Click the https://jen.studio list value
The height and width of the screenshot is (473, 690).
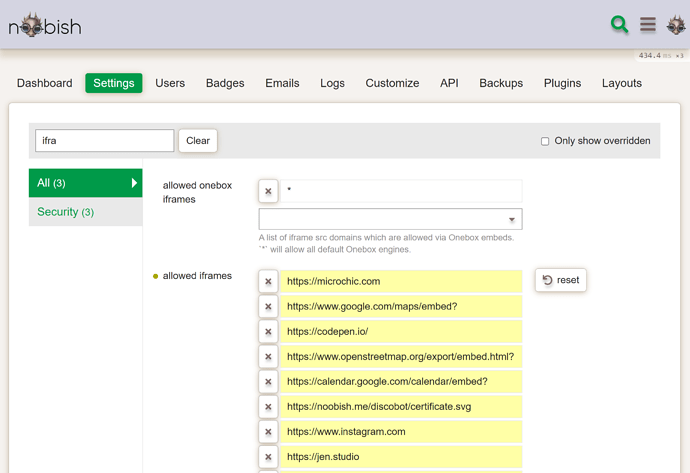click(x=401, y=457)
